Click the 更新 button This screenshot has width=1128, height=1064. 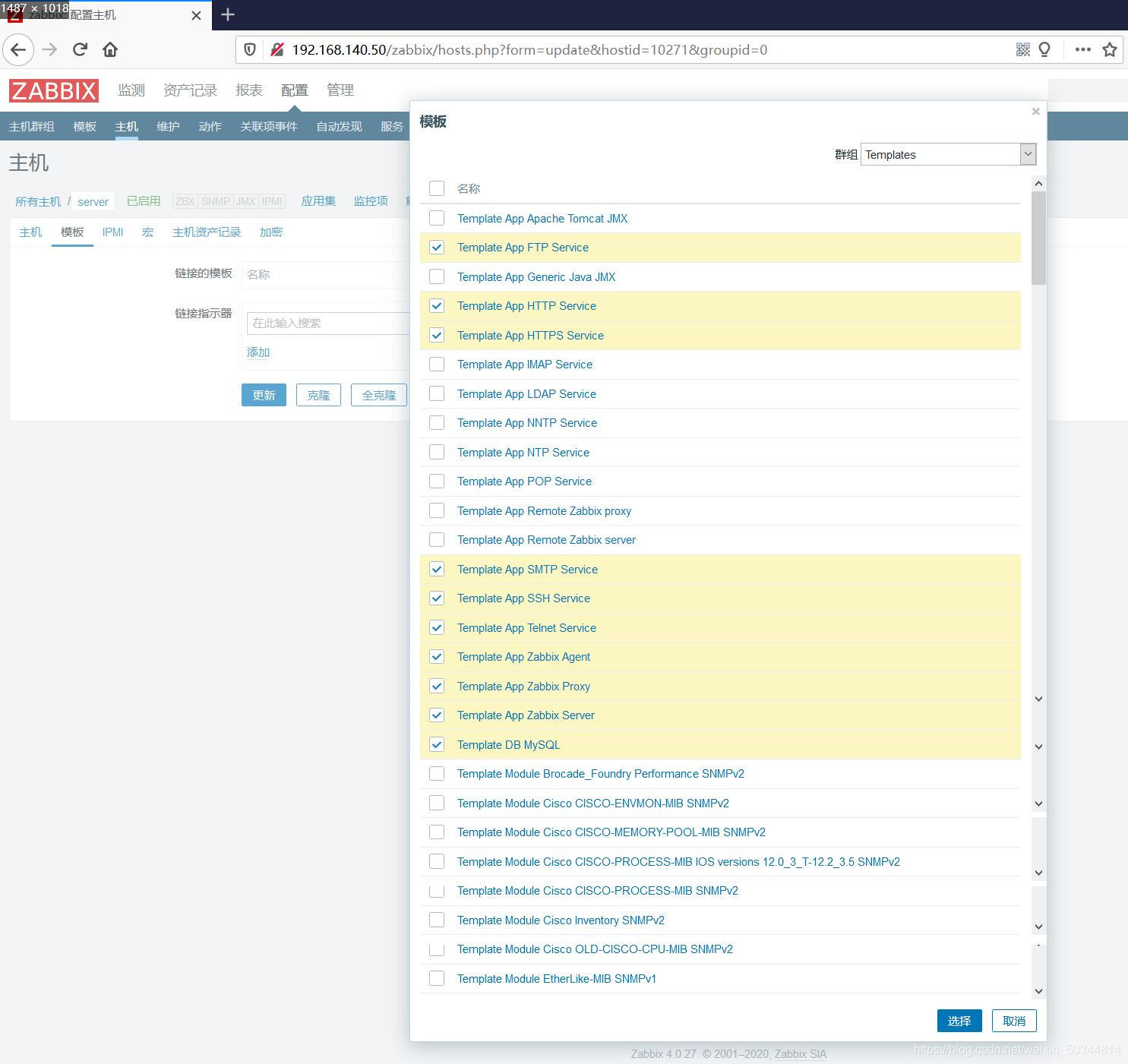click(x=264, y=395)
